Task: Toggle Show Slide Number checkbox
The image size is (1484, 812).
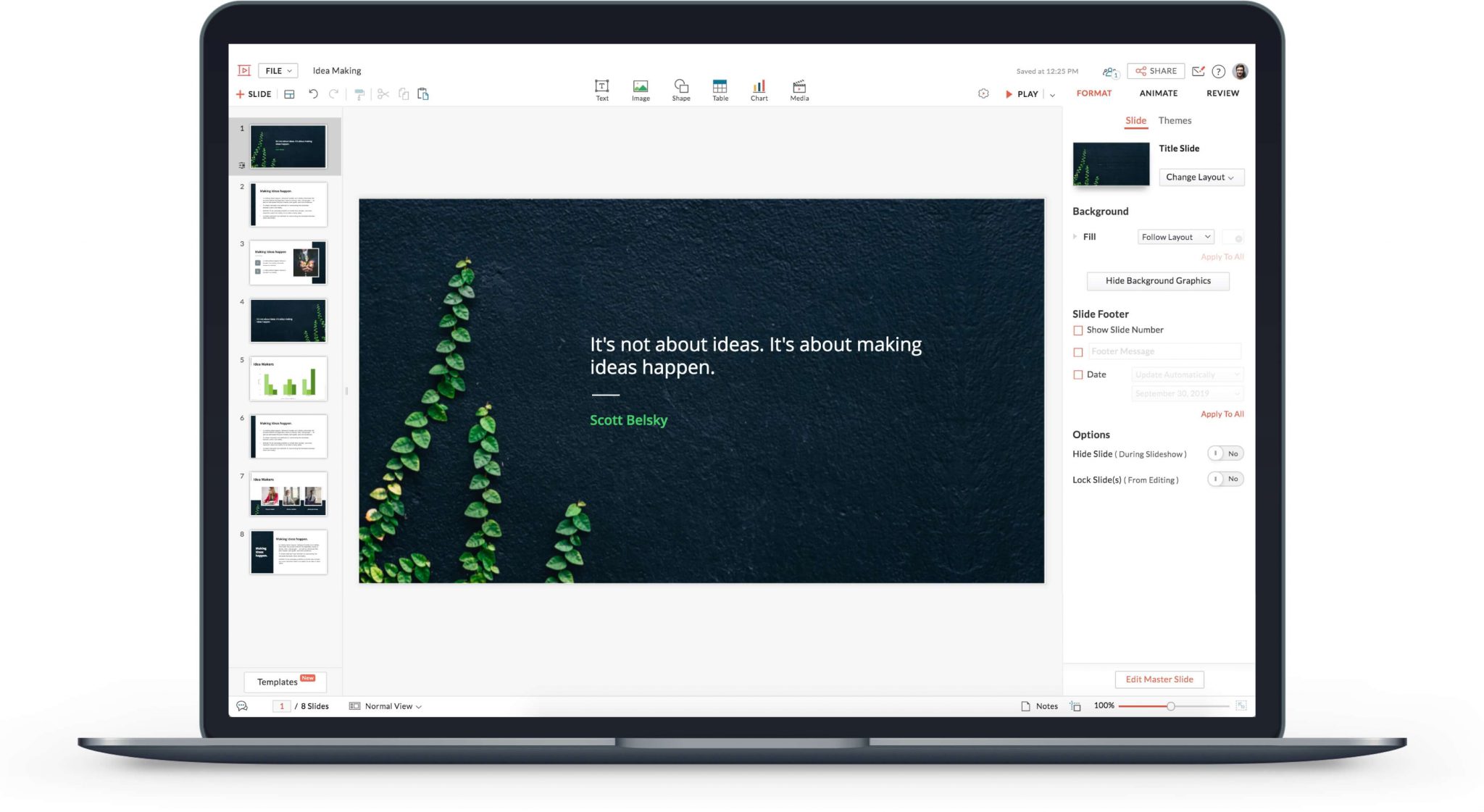Action: click(1078, 330)
